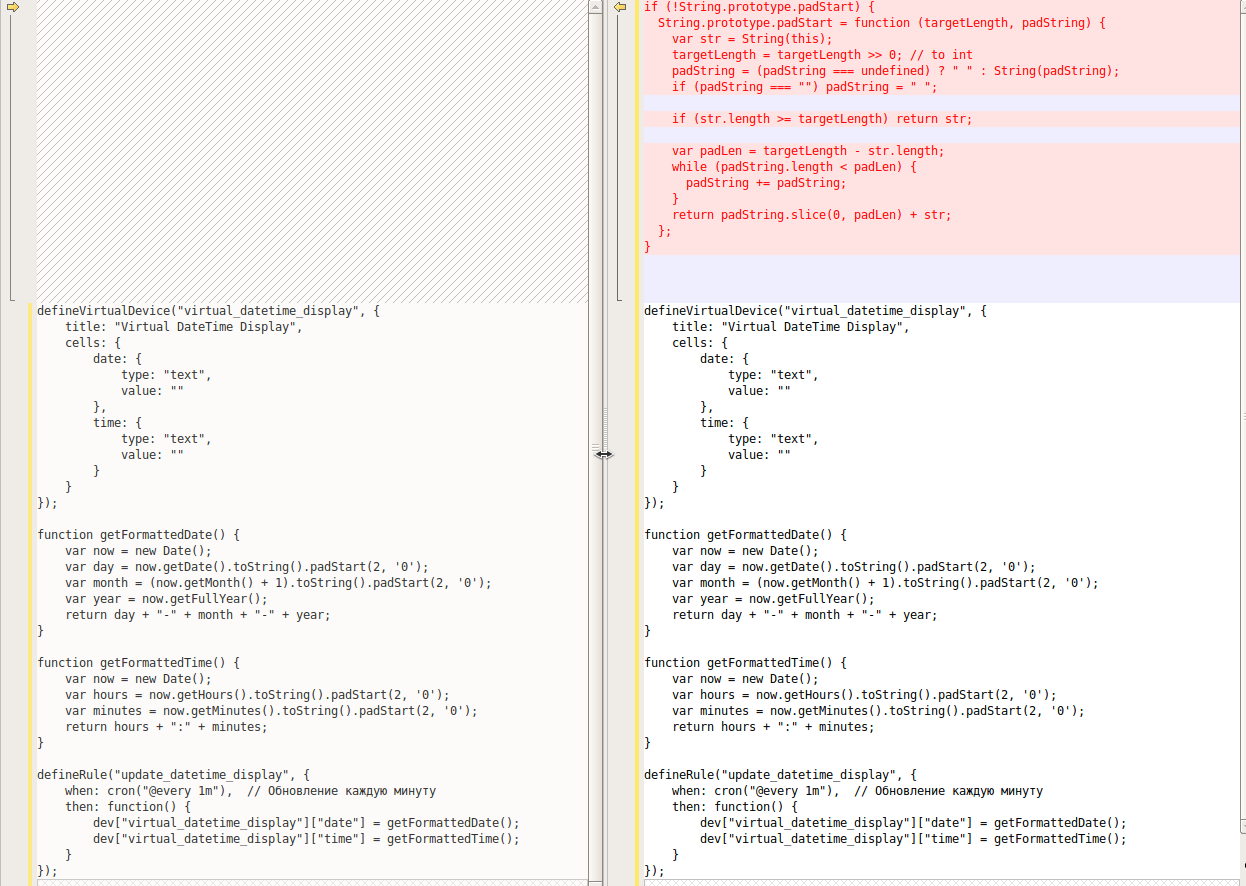Click the line 'var str = String(this);'
Screen dimensions: 1246x886
[752, 39]
